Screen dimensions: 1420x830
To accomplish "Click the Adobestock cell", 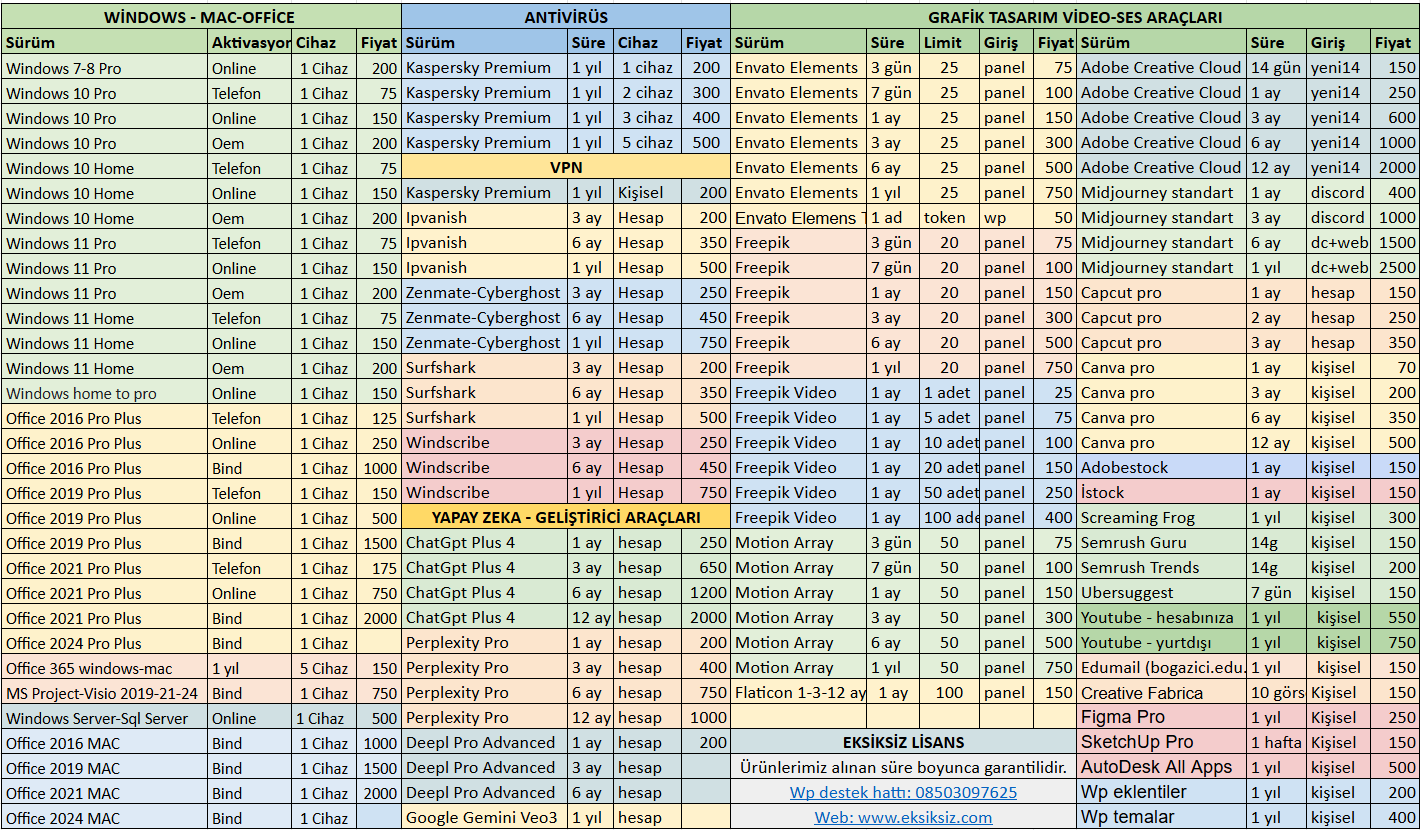I will point(1162,467).
